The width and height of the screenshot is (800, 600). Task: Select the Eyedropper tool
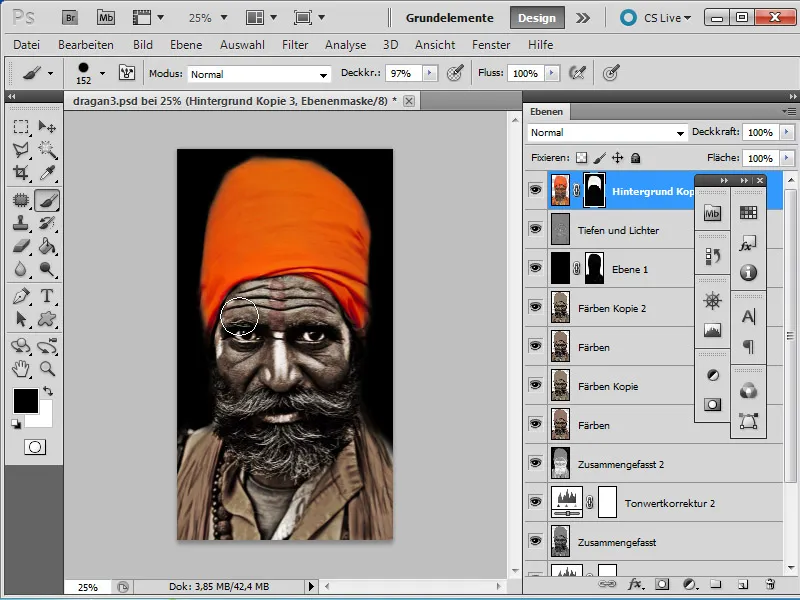click(47, 173)
